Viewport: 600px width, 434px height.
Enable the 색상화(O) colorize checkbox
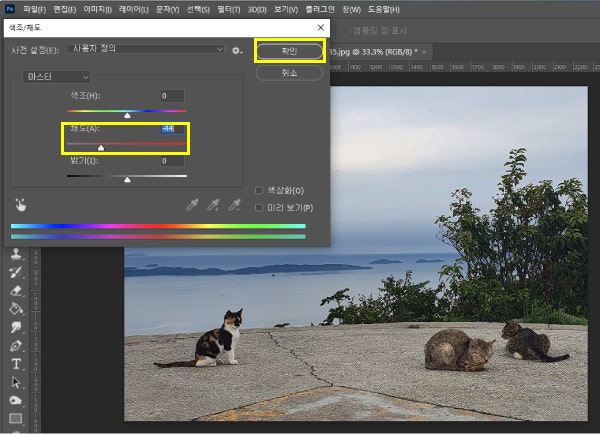(259, 190)
